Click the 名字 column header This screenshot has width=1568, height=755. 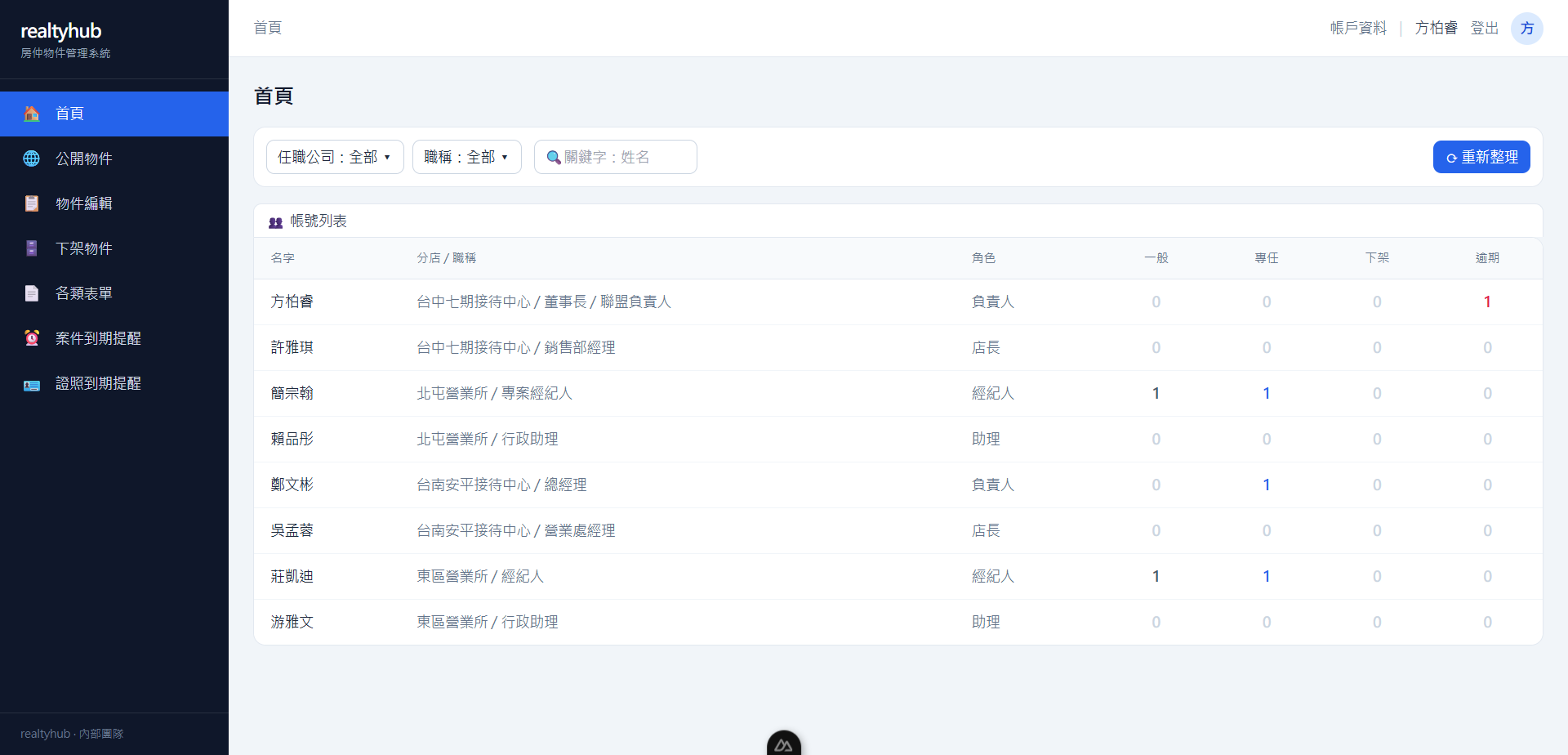[x=283, y=258]
